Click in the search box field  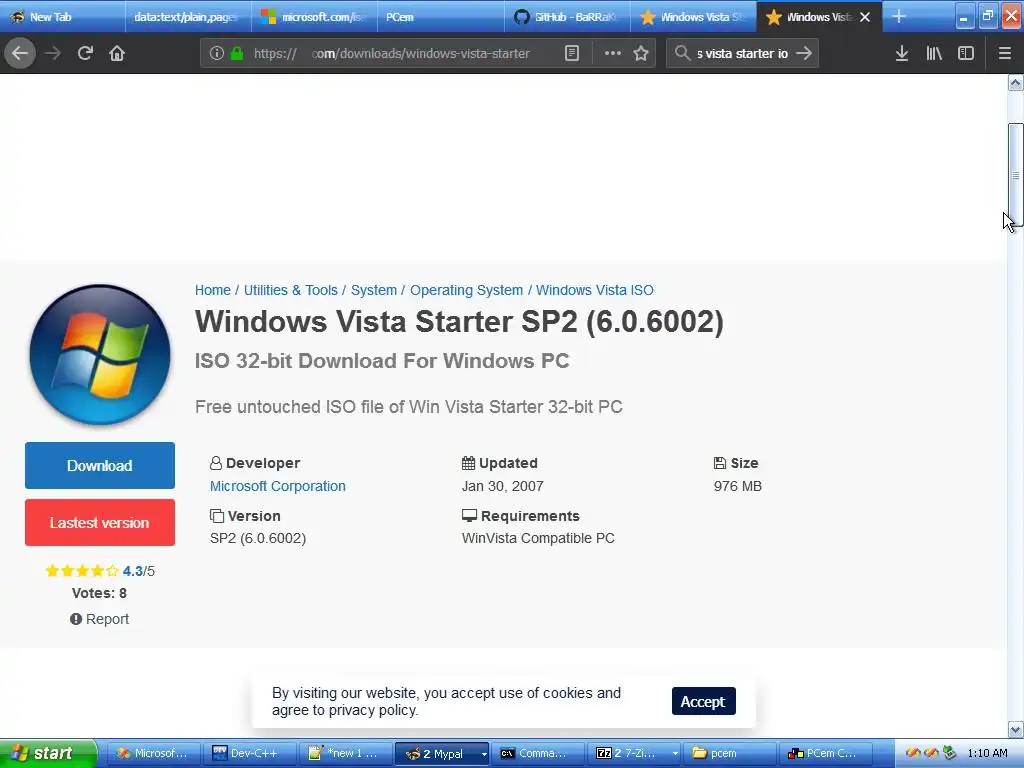742,54
